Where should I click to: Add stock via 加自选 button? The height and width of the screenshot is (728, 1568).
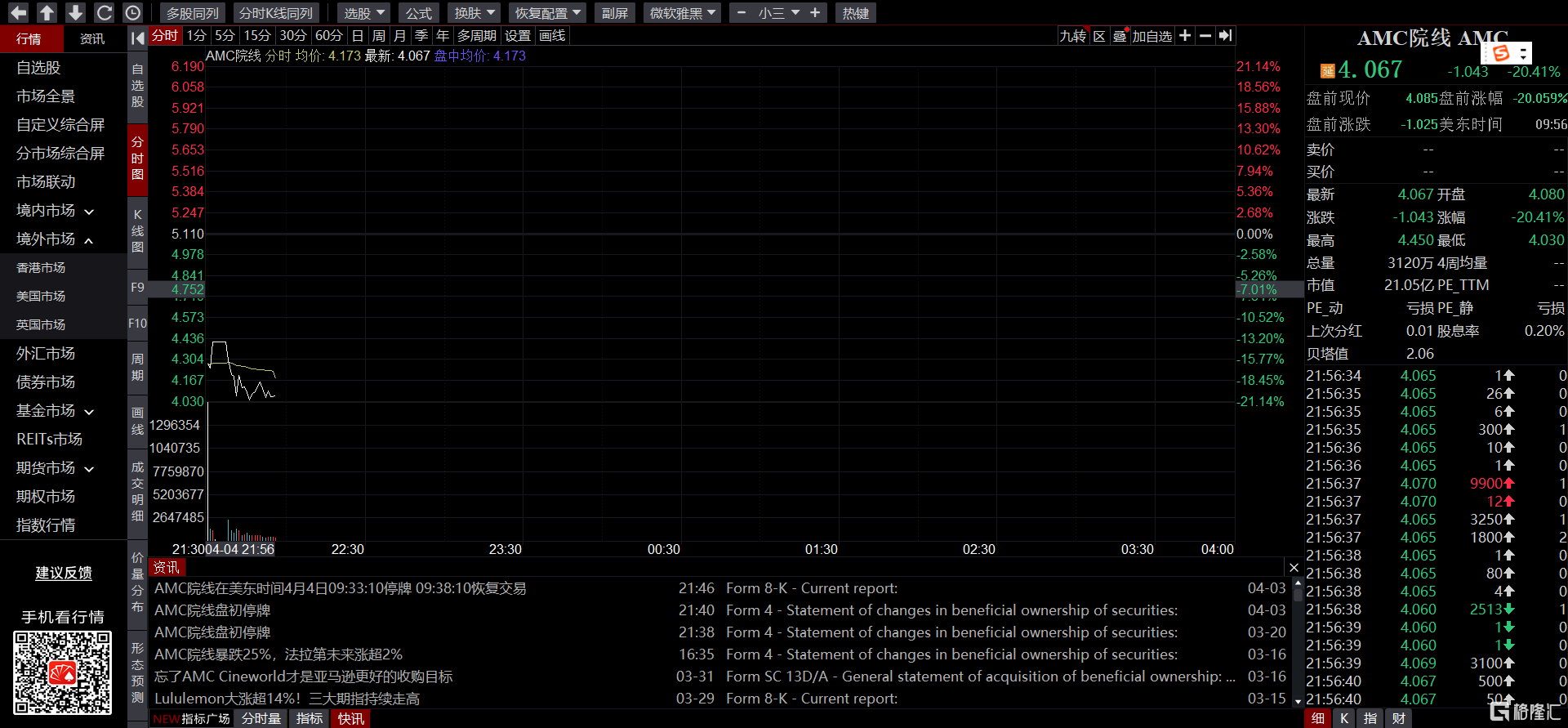coord(1151,36)
